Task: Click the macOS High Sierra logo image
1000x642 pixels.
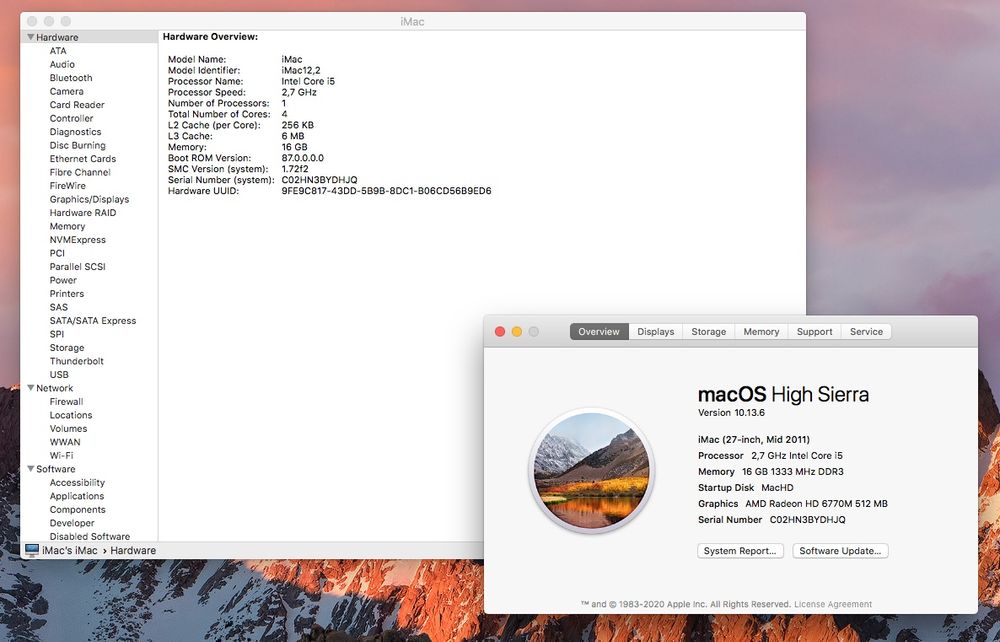Action: [592, 471]
